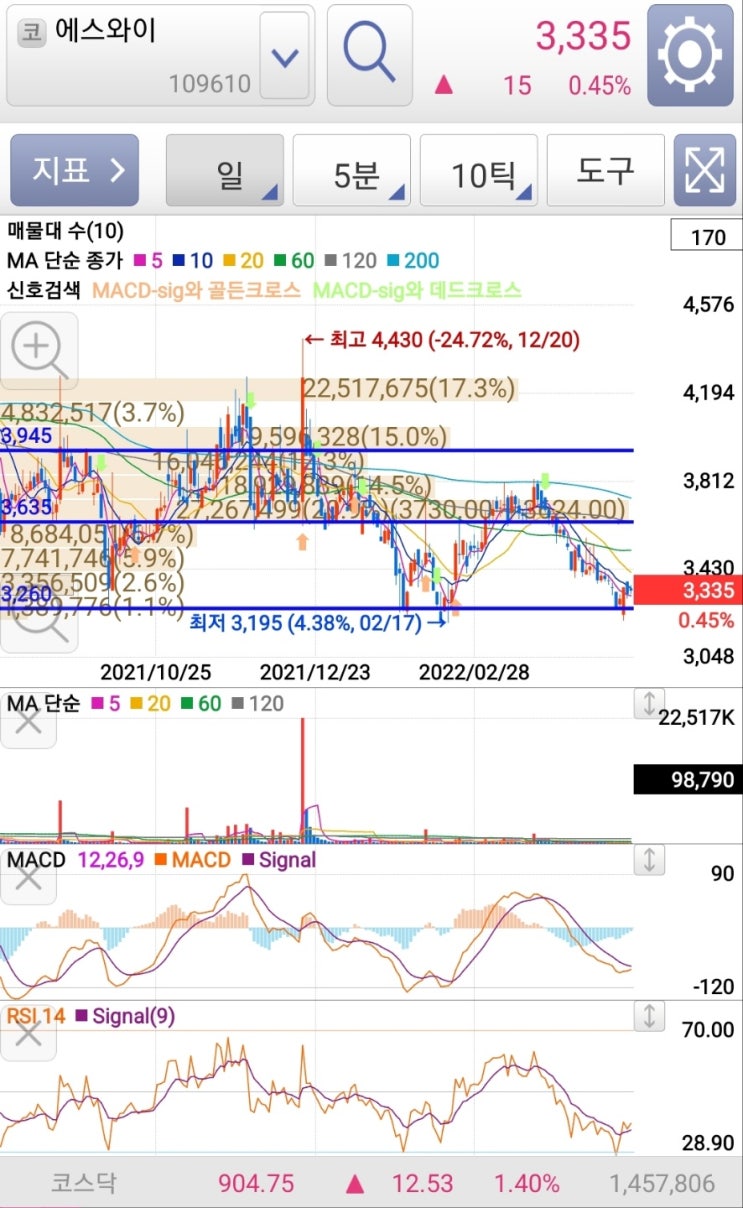743x1208 pixels.
Task: Click RSI panel height adjust icon
Action: 649,1017
